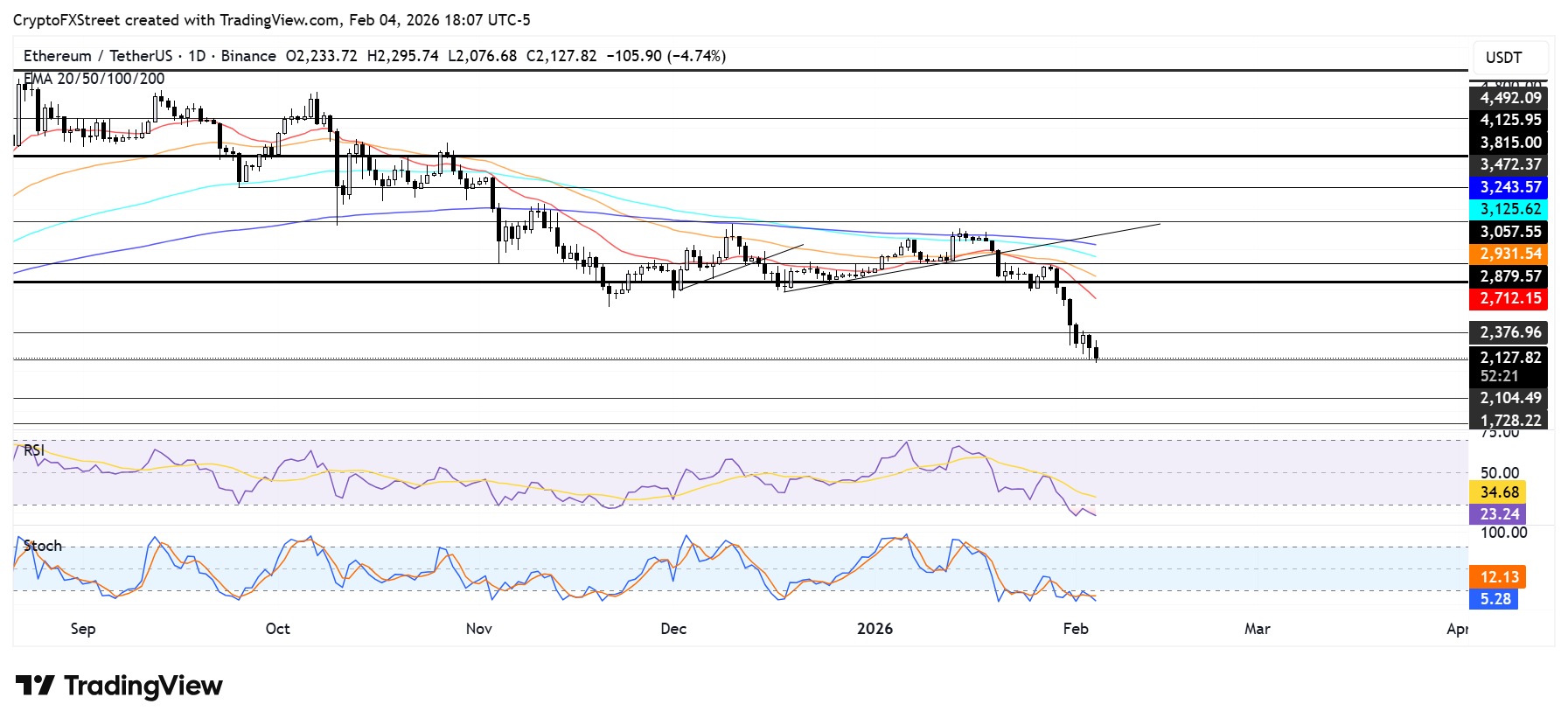1568x725 pixels.
Task: Select the purple 23.24 RSI value tag
Action: pos(1499,514)
